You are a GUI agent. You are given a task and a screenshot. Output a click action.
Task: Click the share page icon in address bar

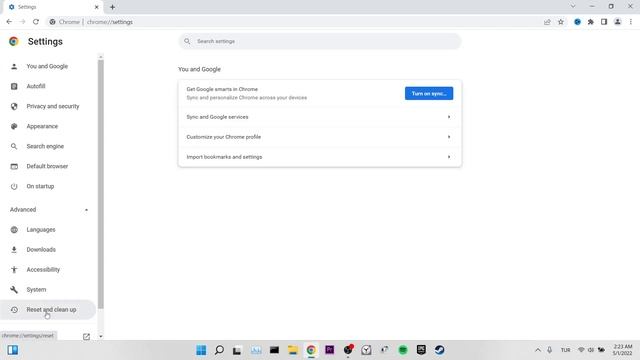(547, 22)
